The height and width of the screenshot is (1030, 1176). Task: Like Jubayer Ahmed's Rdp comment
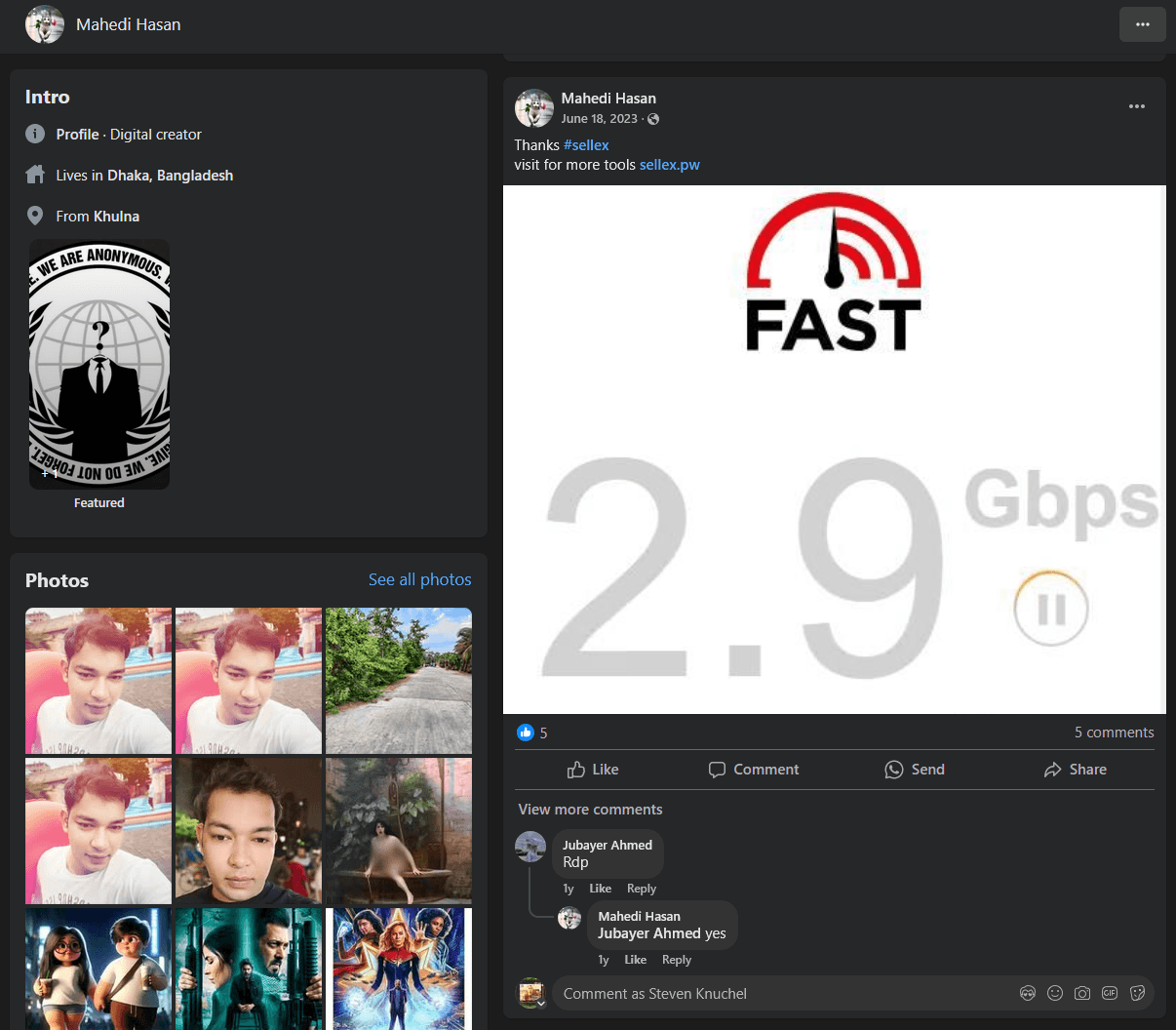point(600,889)
